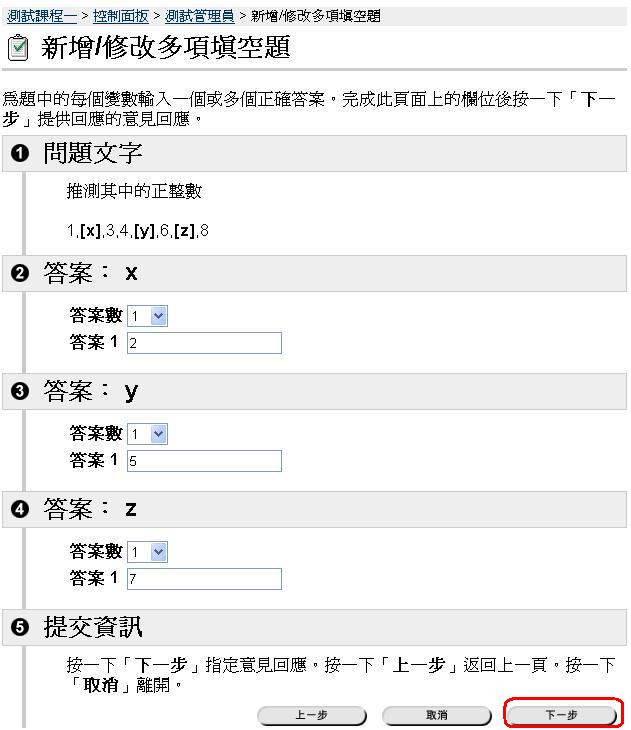Focus the 答案 1 field for x
The height and width of the screenshot is (730, 631).
[204, 343]
